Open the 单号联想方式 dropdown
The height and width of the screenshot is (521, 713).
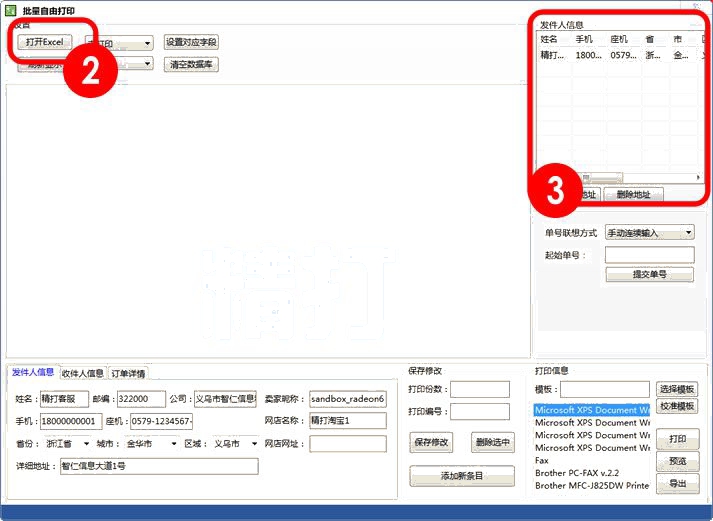tap(649, 233)
